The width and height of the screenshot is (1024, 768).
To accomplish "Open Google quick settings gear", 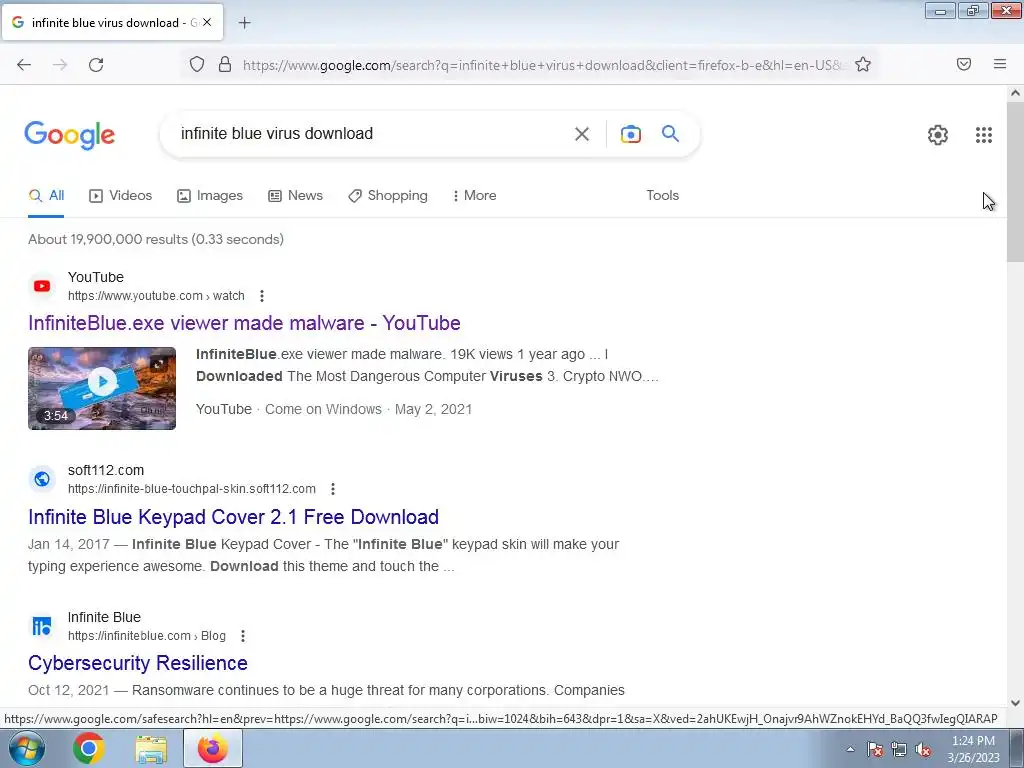I will pos(938,135).
